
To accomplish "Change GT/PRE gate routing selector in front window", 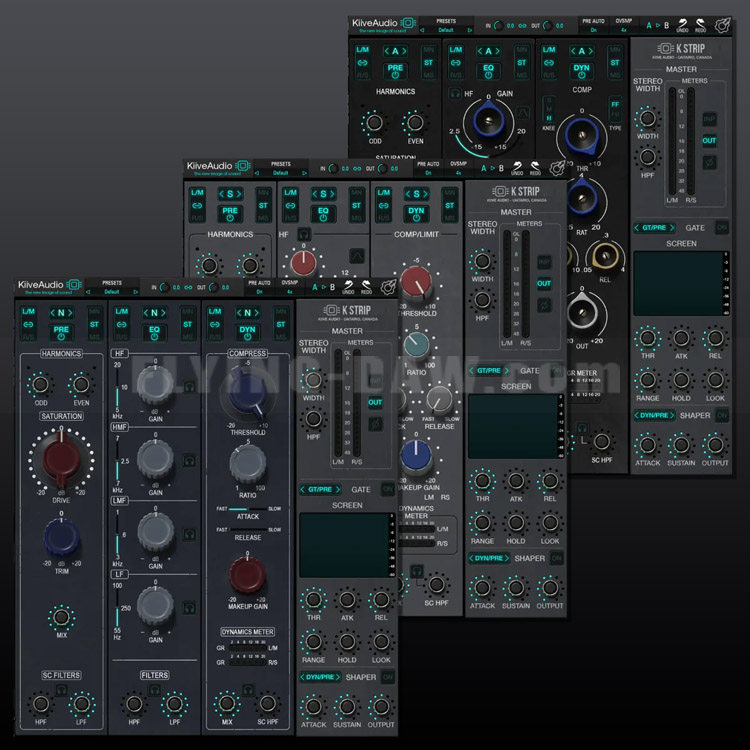I will pyautogui.click(x=320, y=489).
